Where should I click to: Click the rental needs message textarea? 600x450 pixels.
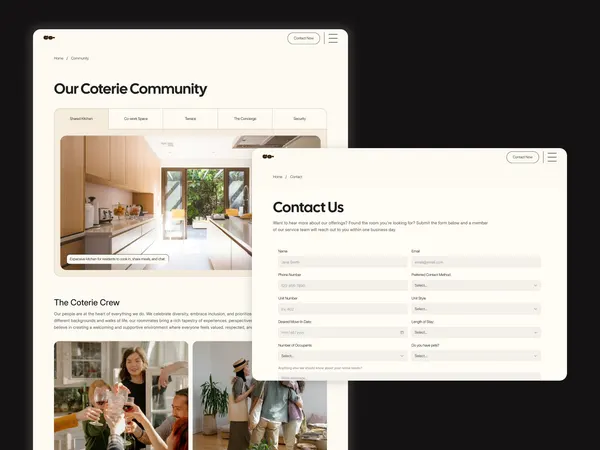click(x=409, y=377)
